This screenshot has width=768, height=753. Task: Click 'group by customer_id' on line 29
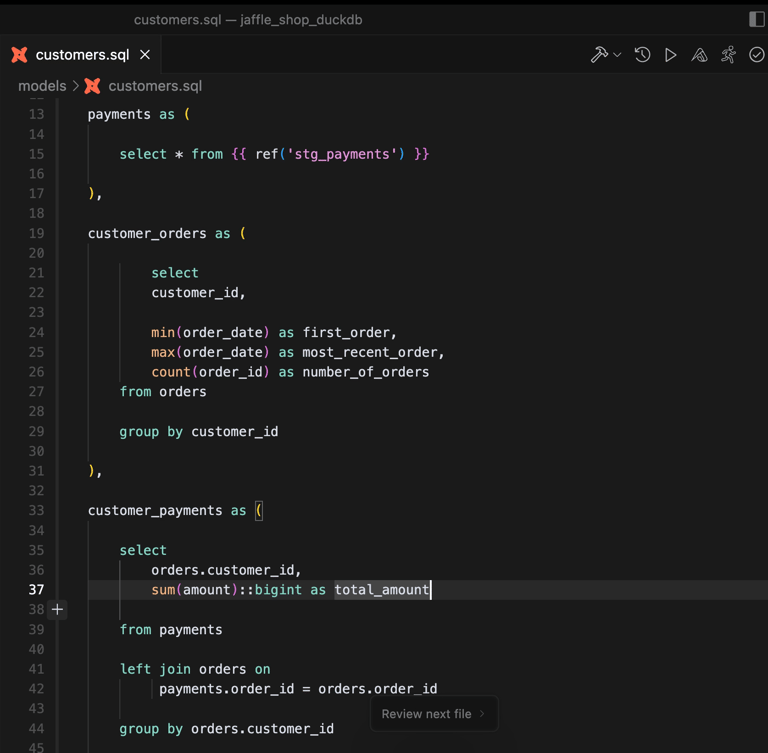pyautogui.click(x=199, y=432)
